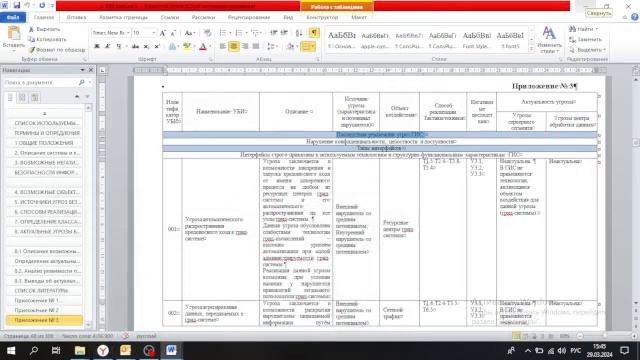Decrease font size with shrink font icon

tap(173, 33)
